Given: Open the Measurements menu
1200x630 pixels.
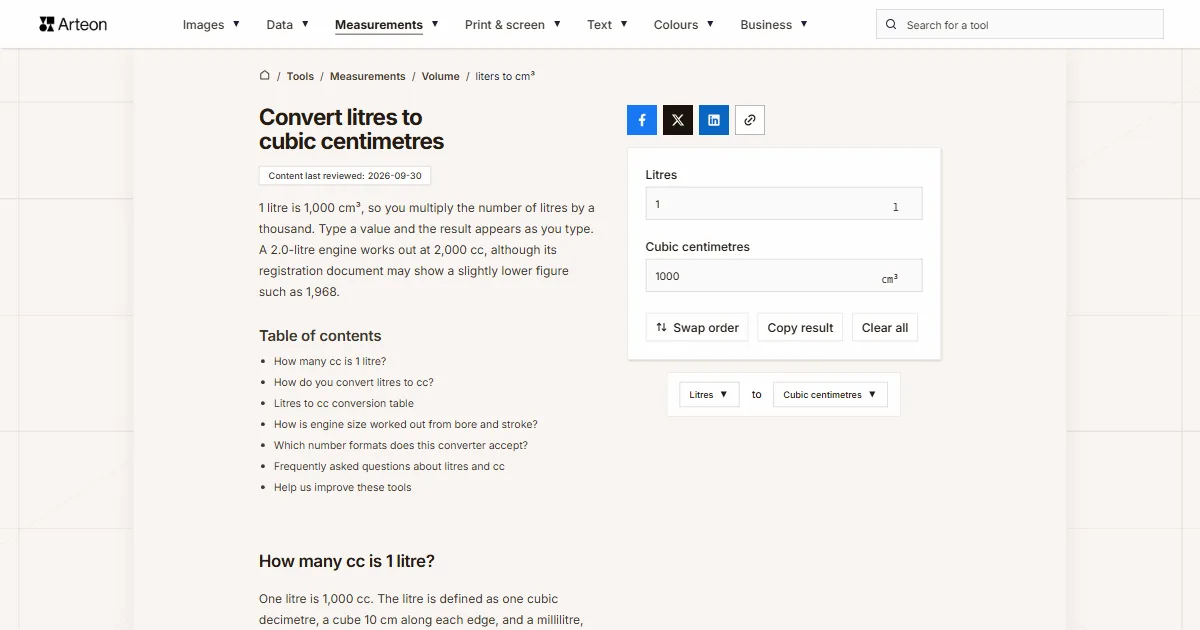Looking at the screenshot, I should click(x=387, y=25).
